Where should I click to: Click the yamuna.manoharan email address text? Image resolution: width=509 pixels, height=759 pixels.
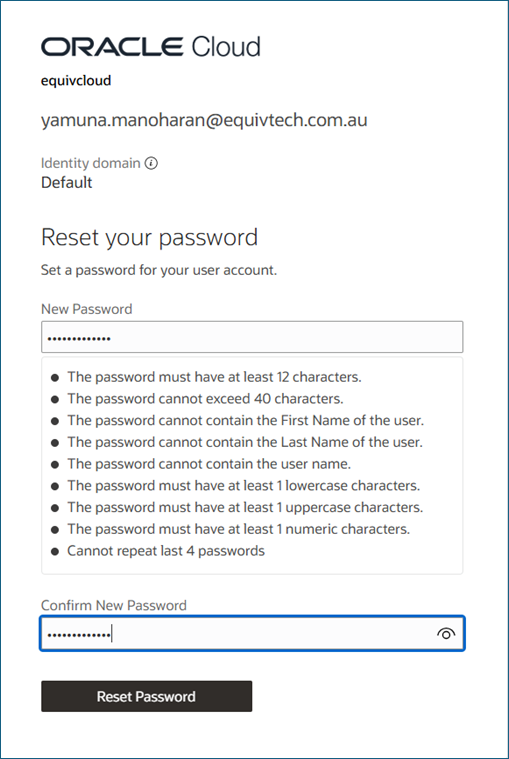(x=204, y=120)
